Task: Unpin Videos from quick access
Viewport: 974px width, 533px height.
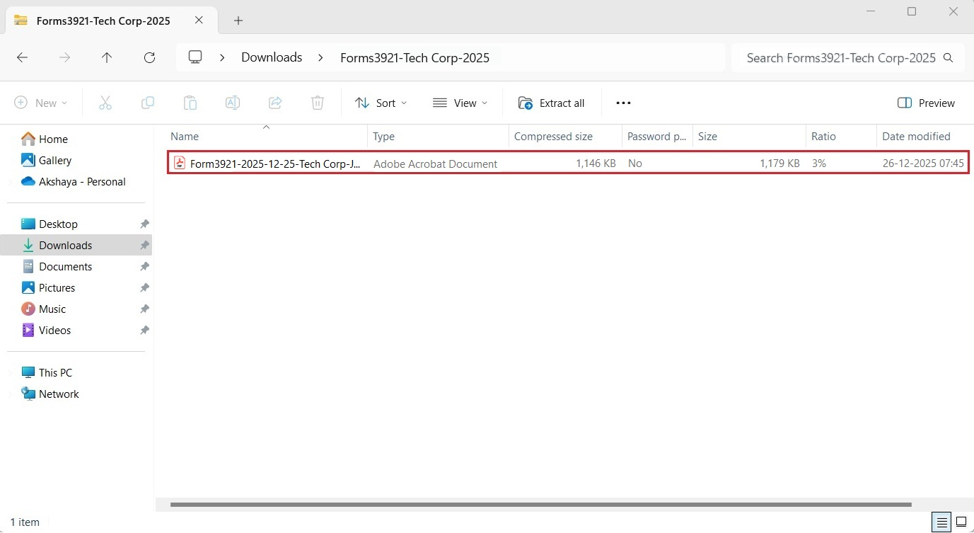Action: point(144,330)
